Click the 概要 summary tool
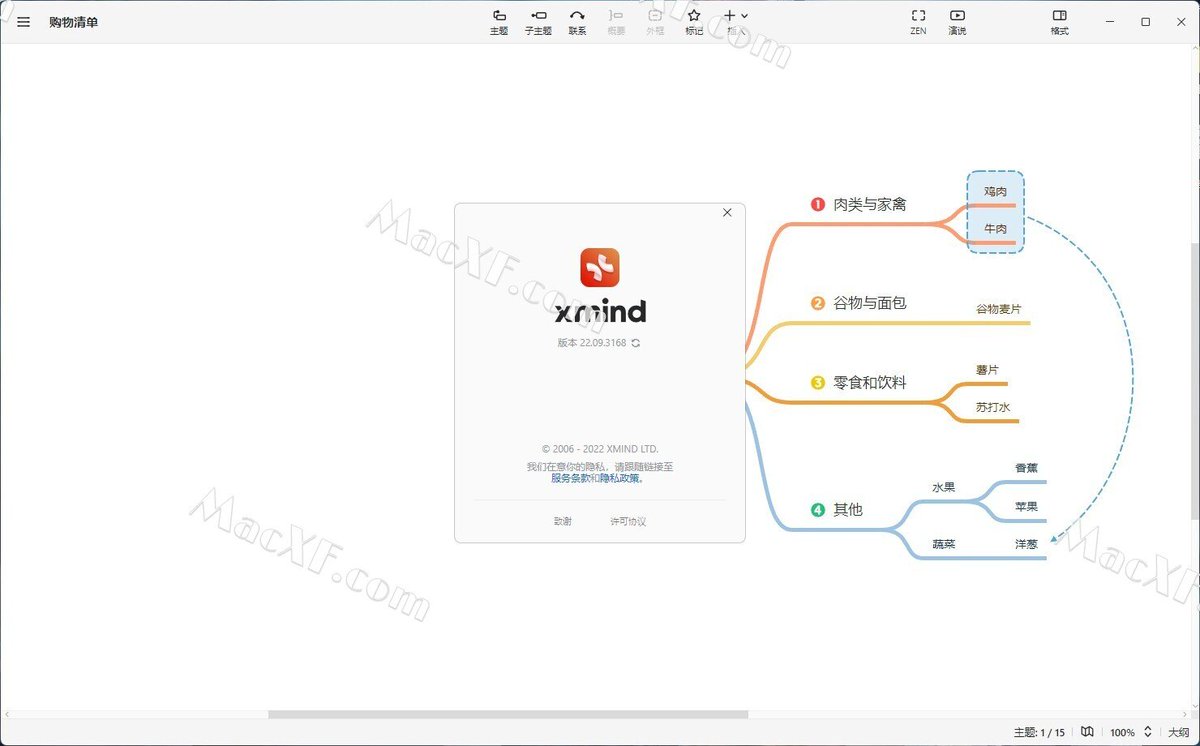The height and width of the screenshot is (746, 1200). click(x=616, y=21)
